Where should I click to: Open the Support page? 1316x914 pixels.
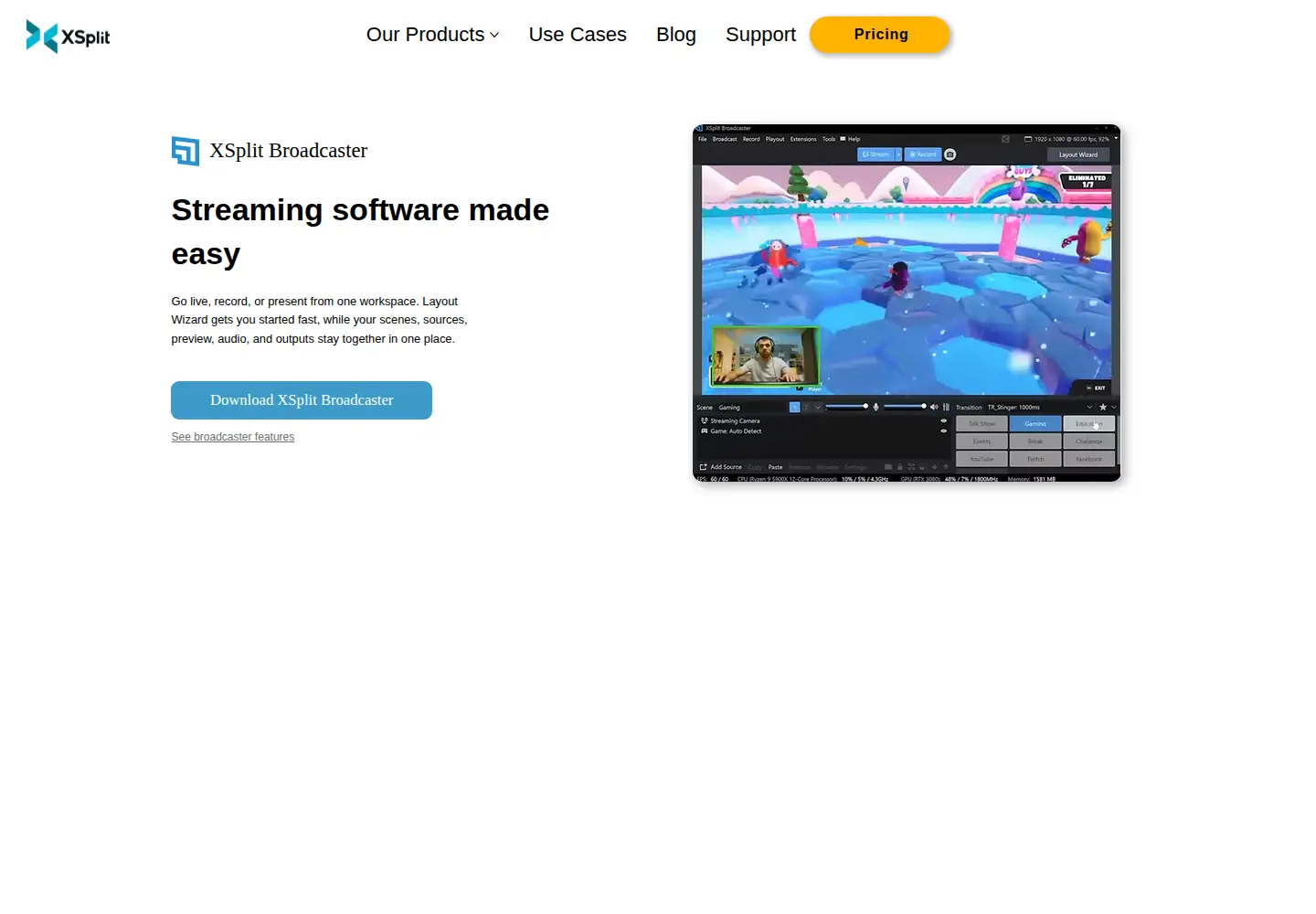(x=760, y=35)
